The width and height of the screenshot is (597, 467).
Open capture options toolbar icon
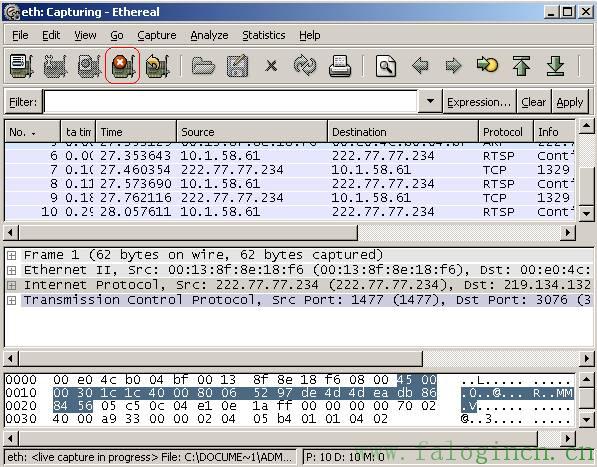pyautogui.click(x=56, y=65)
